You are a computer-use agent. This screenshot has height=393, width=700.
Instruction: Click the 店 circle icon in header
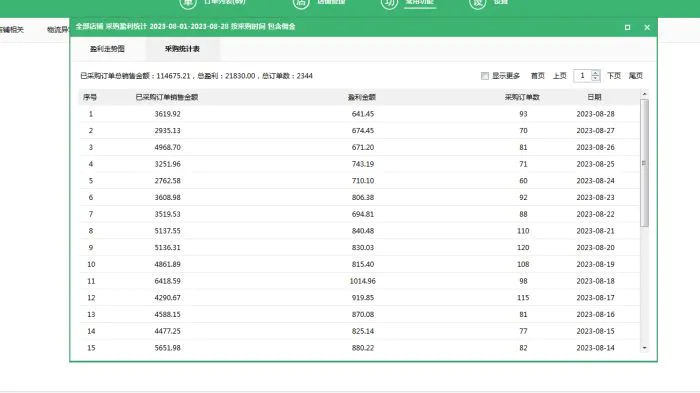tap(301, 3)
